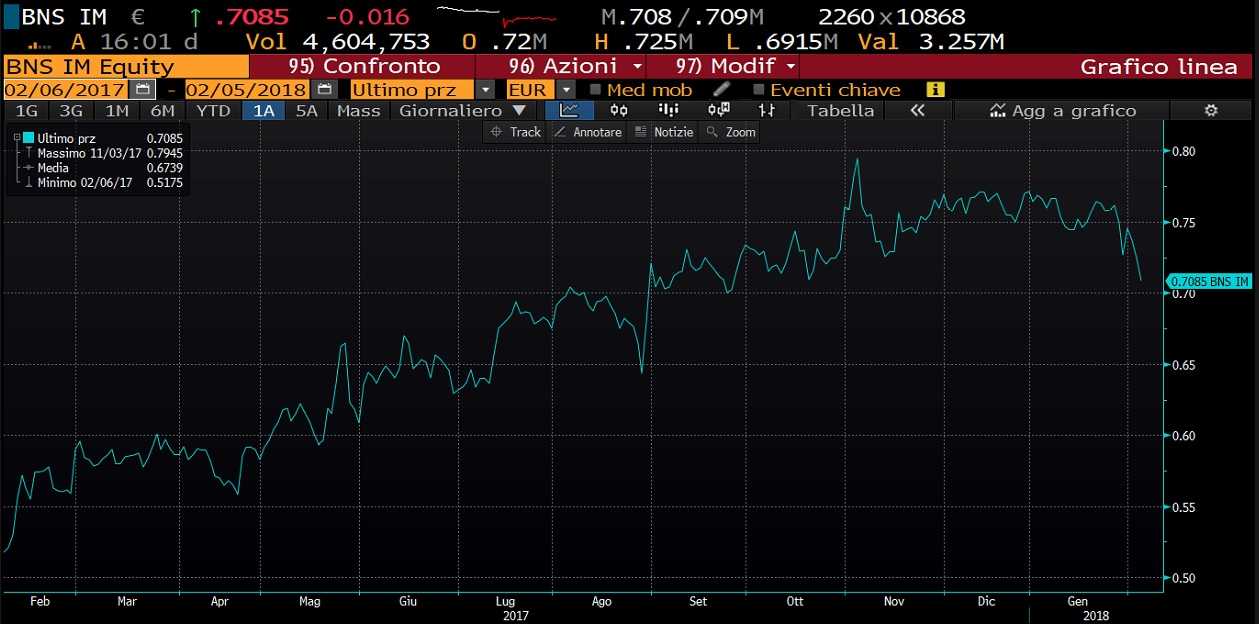
Task: Select the bar chart type icon
Action: (767, 111)
